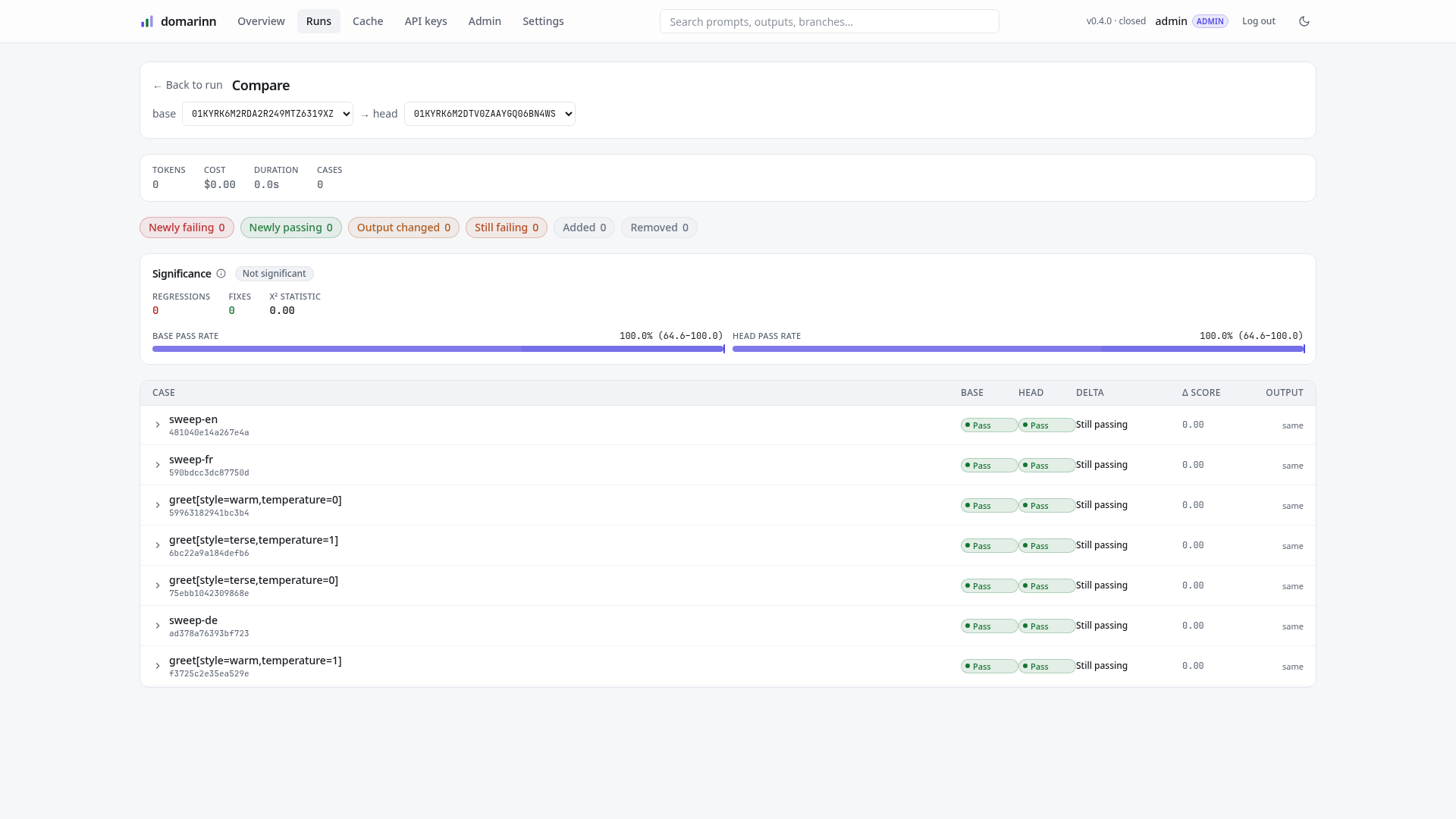Click the OUTPUT column header
Viewport: 1456px width, 819px height.
click(1284, 393)
